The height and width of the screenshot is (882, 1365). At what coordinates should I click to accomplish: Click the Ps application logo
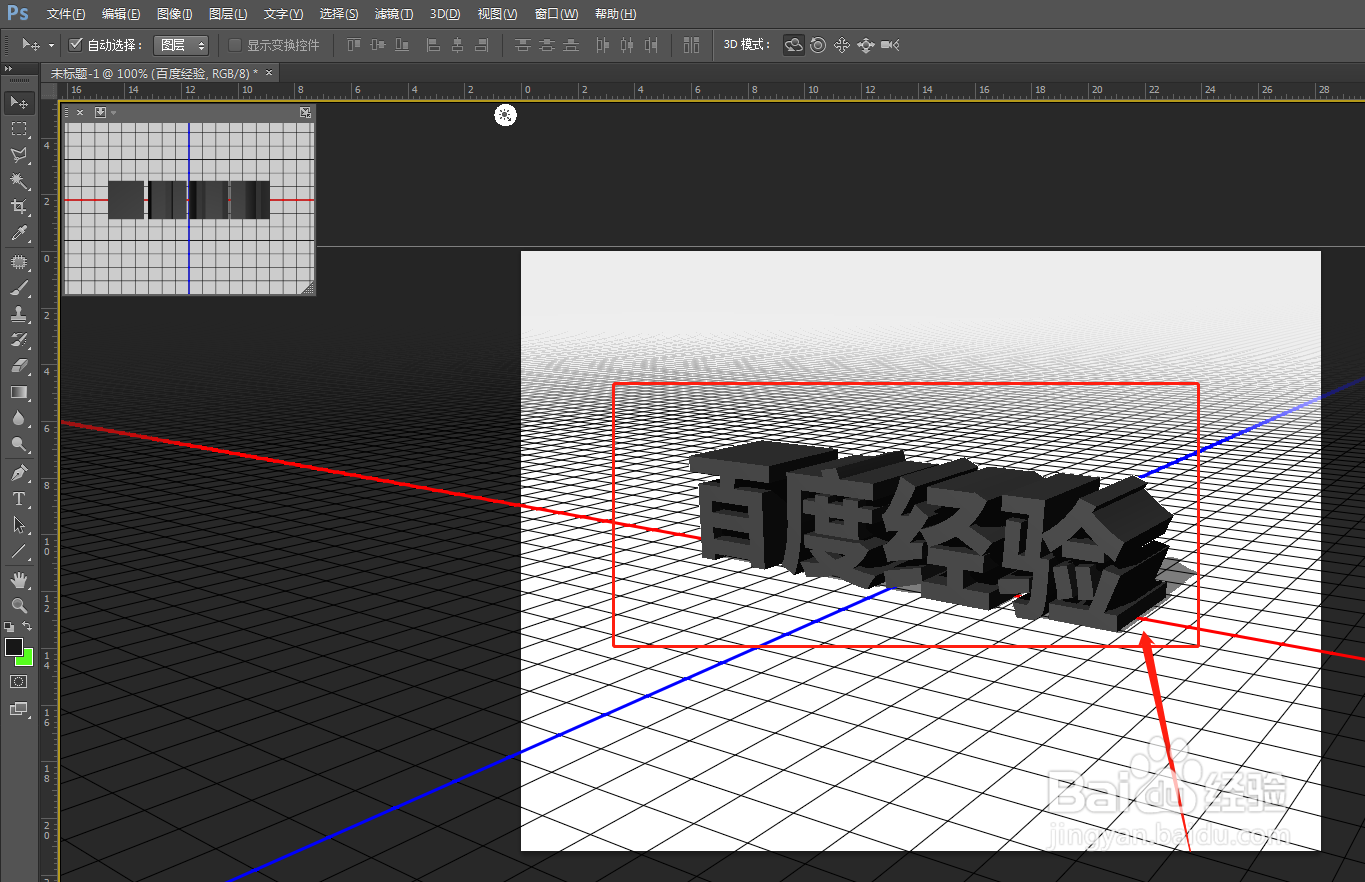pos(18,14)
